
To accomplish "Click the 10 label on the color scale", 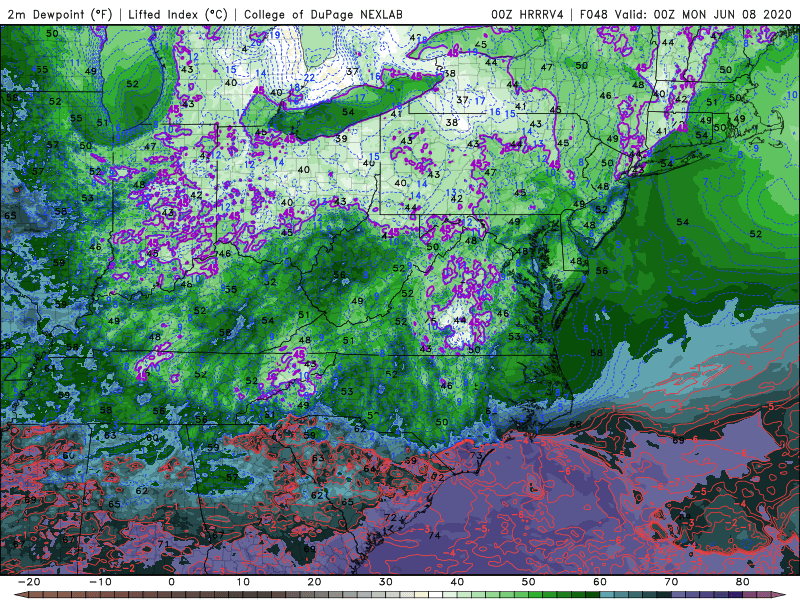I will (x=243, y=582).
